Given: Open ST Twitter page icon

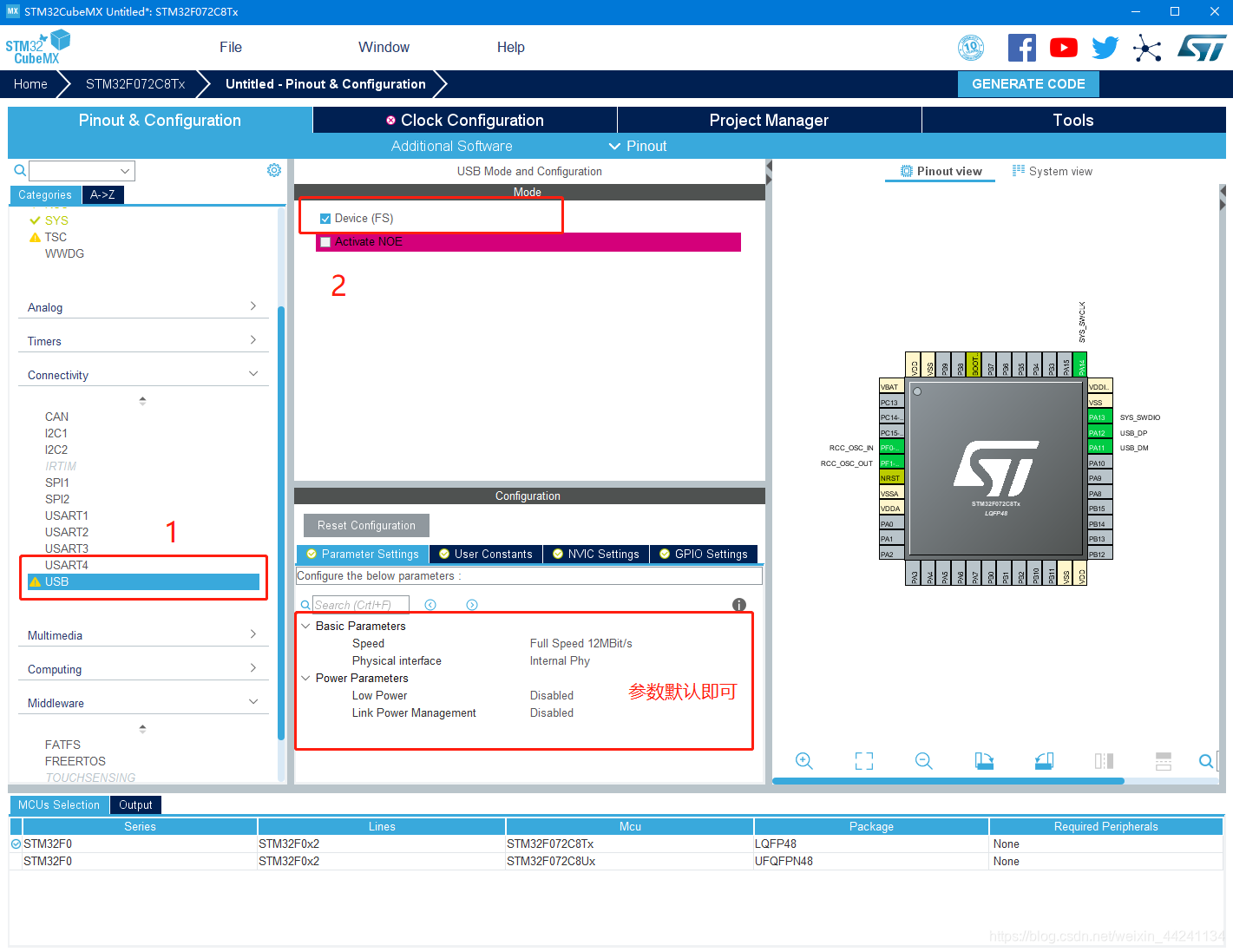Looking at the screenshot, I should (1105, 48).
